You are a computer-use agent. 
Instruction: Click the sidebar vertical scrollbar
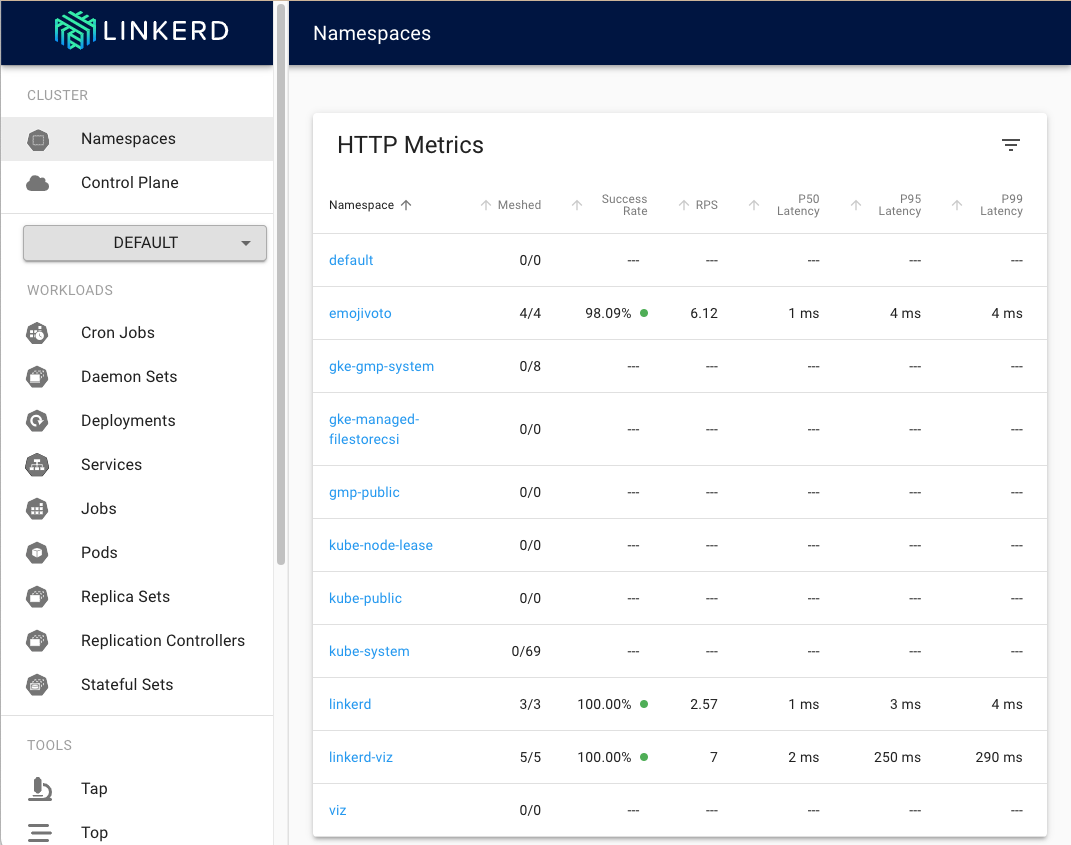[x=281, y=283]
